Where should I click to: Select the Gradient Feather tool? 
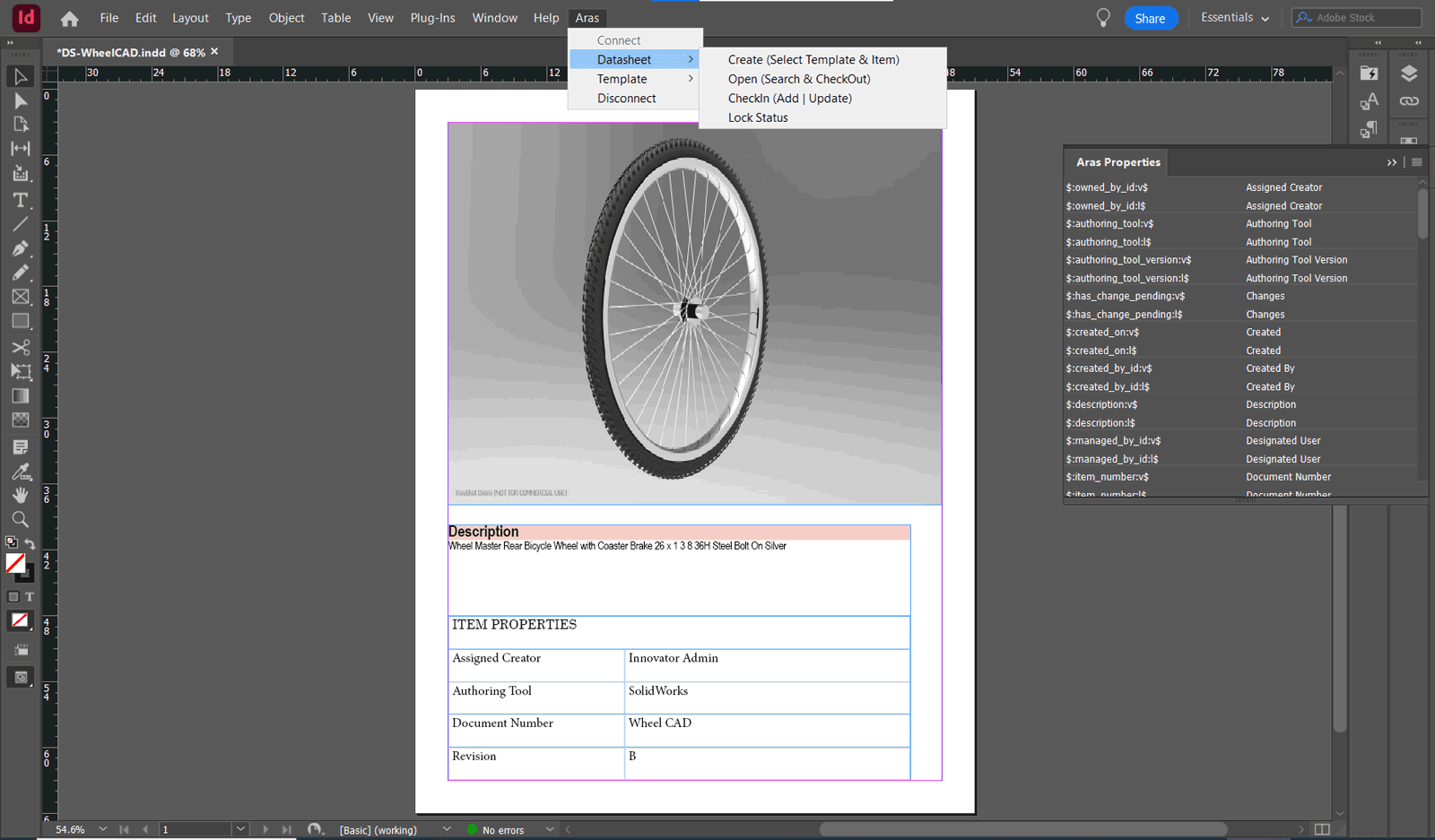point(20,420)
